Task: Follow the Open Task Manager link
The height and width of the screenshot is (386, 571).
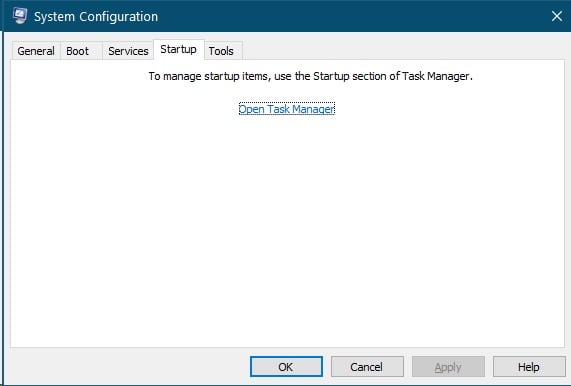Action: [287, 109]
